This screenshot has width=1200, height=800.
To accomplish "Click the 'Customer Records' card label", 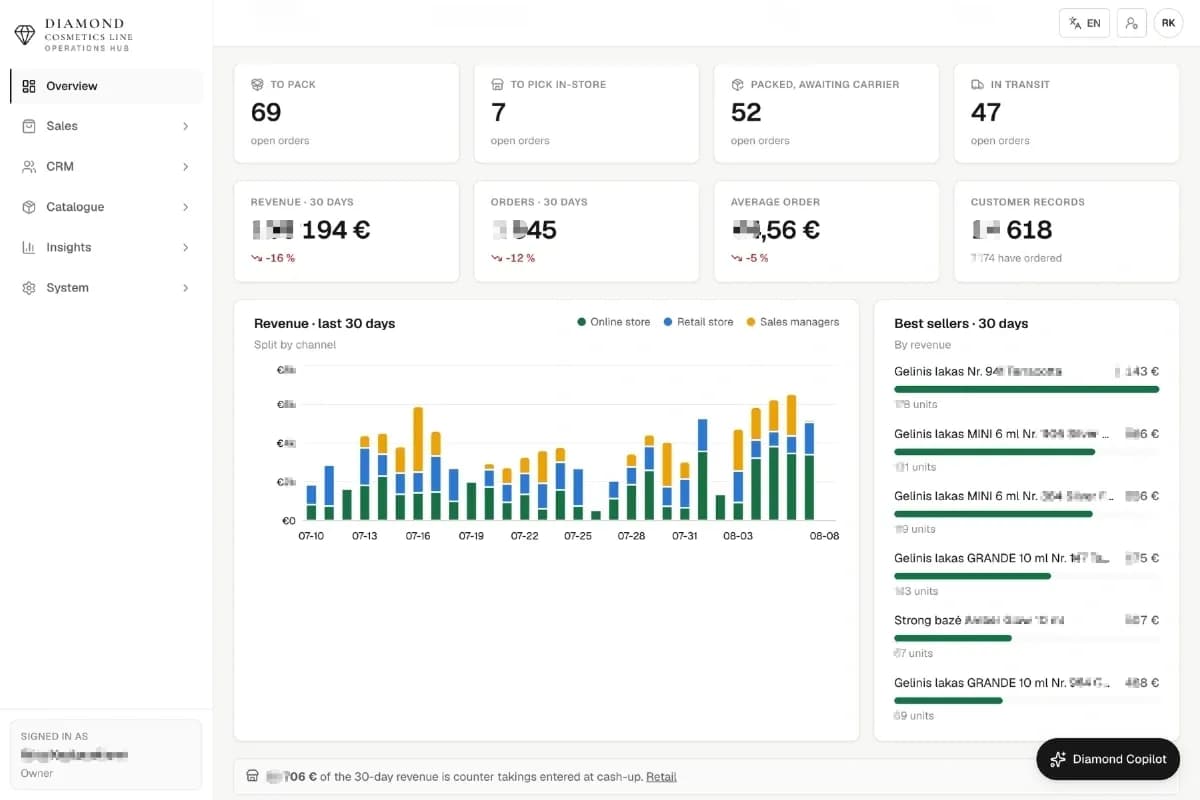I will click(1028, 202).
